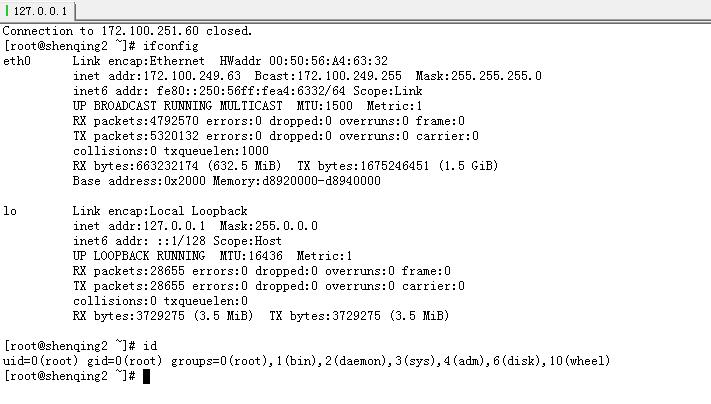Click the typed ifconfig command text
Screen dimensions: 711x404
171,46
